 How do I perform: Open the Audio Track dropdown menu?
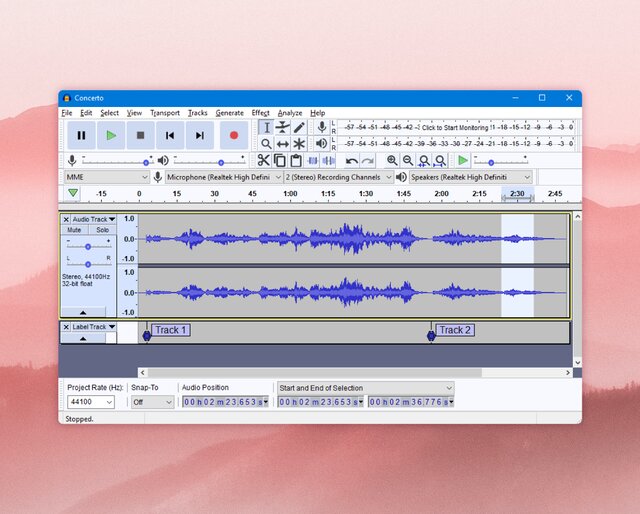point(93,220)
